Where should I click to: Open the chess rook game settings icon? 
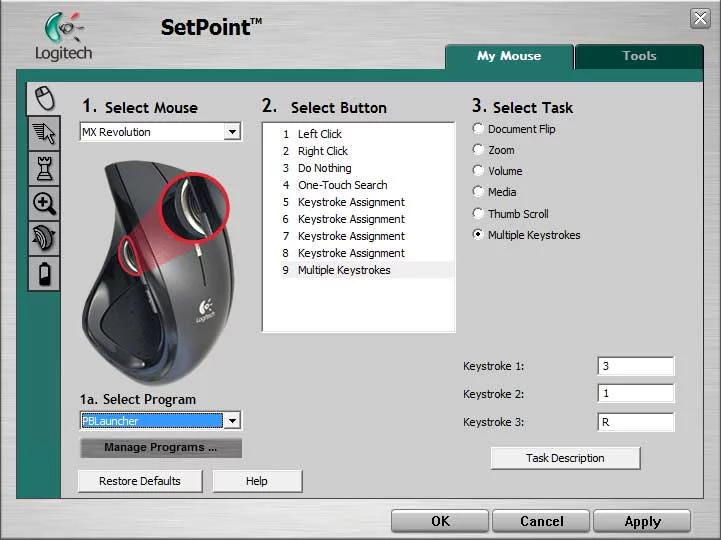click(x=44, y=168)
